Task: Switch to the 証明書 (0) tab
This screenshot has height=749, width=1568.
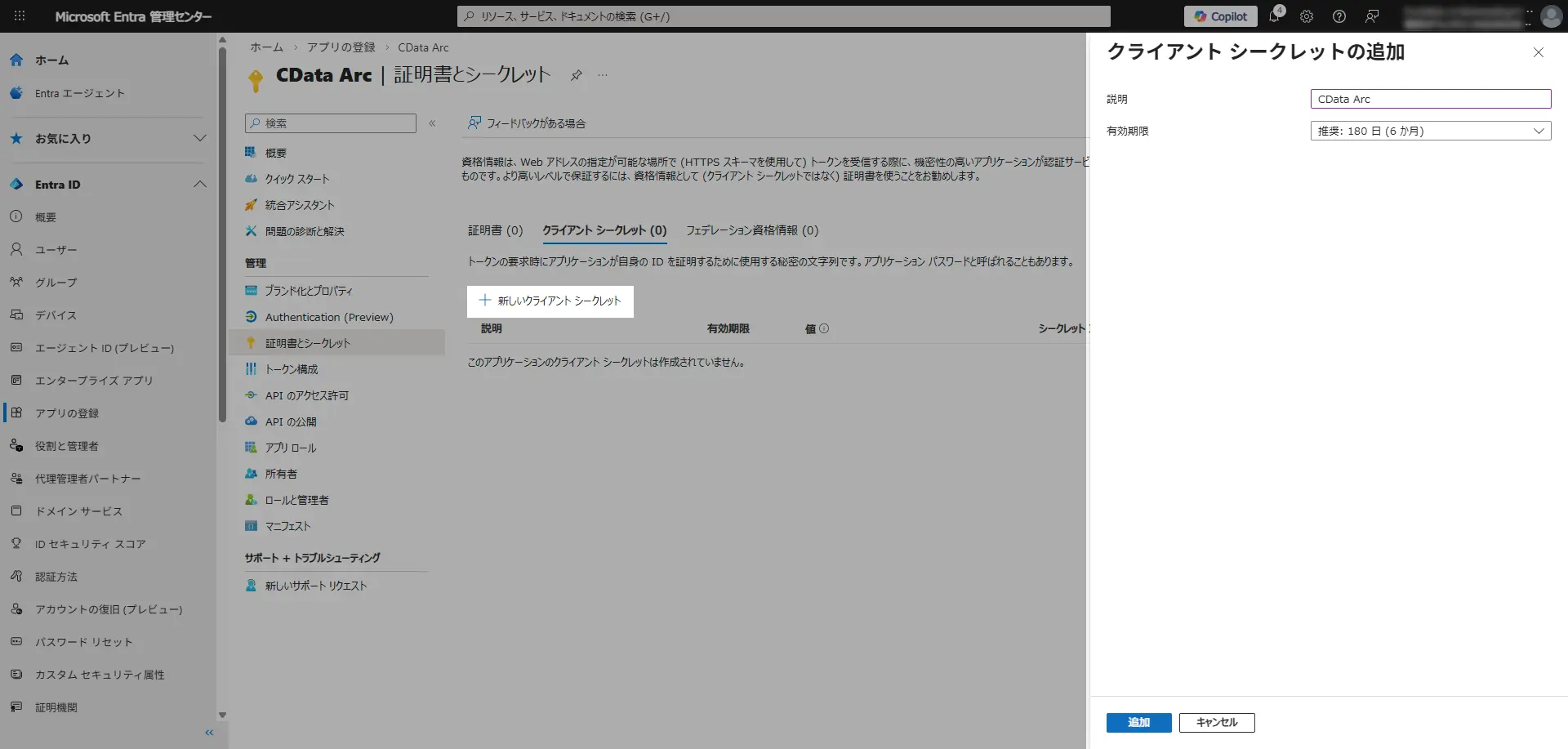Action: (x=495, y=230)
